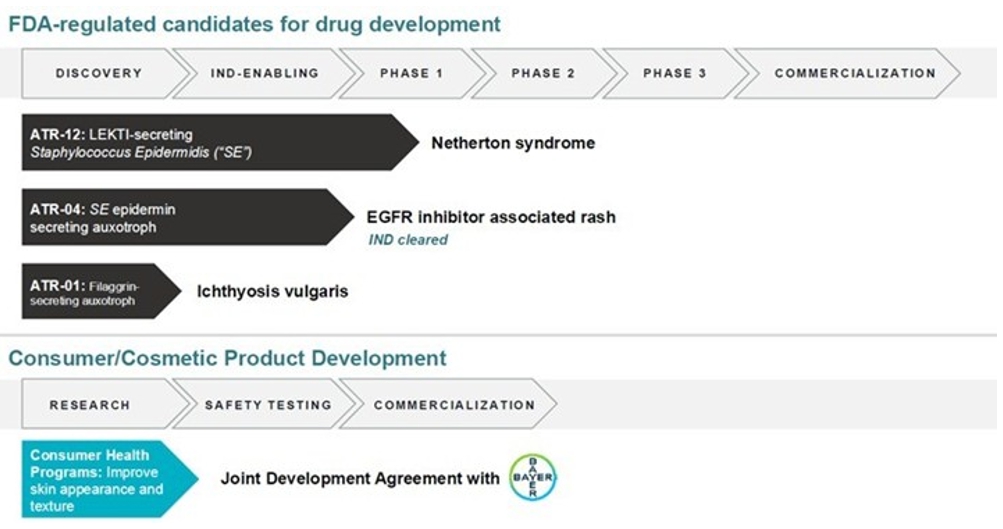Select the Discovery stage chevron
The height and width of the screenshot is (529, 1003).
[x=99, y=73]
